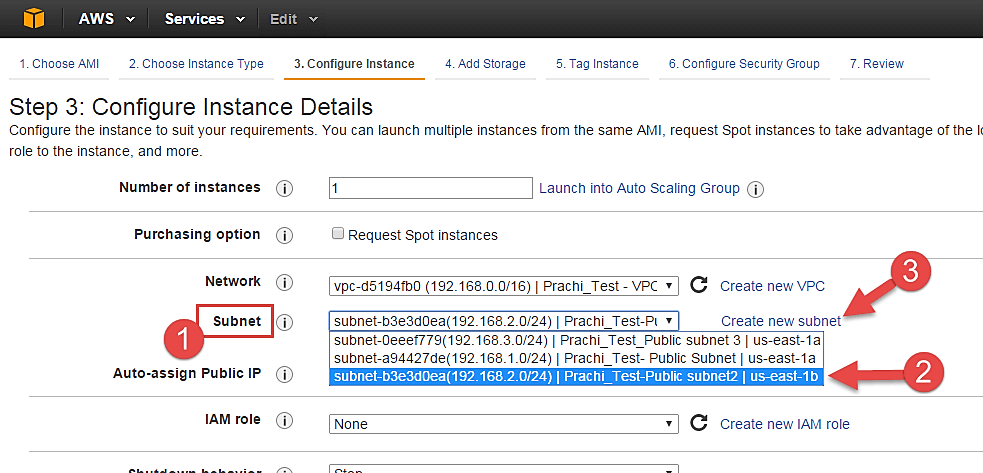
Task: Click info icon next to Number of instances
Action: tap(284, 188)
